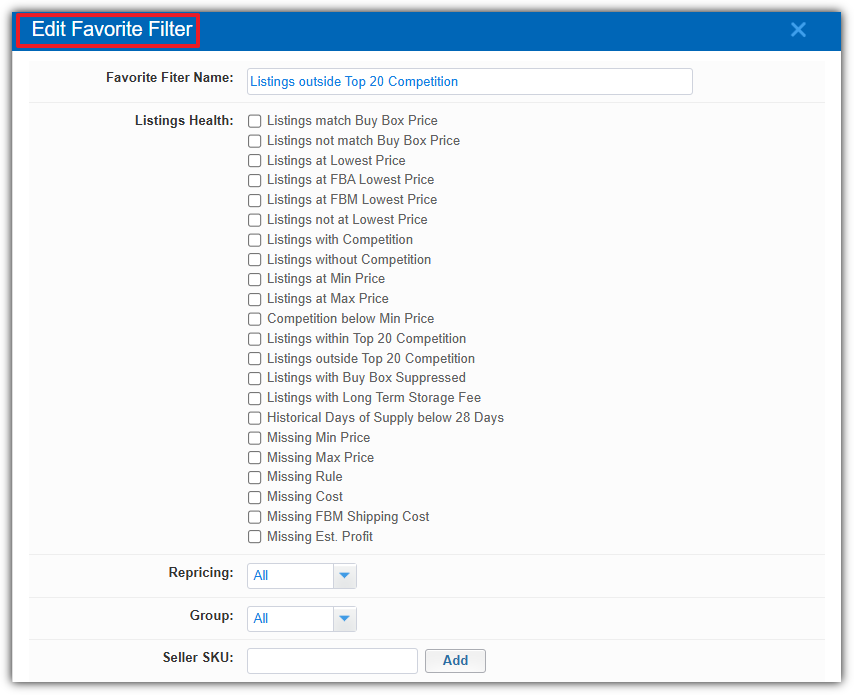Viewport: 854px width, 695px height.
Task: Check Listings at Min Price
Action: click(x=254, y=279)
